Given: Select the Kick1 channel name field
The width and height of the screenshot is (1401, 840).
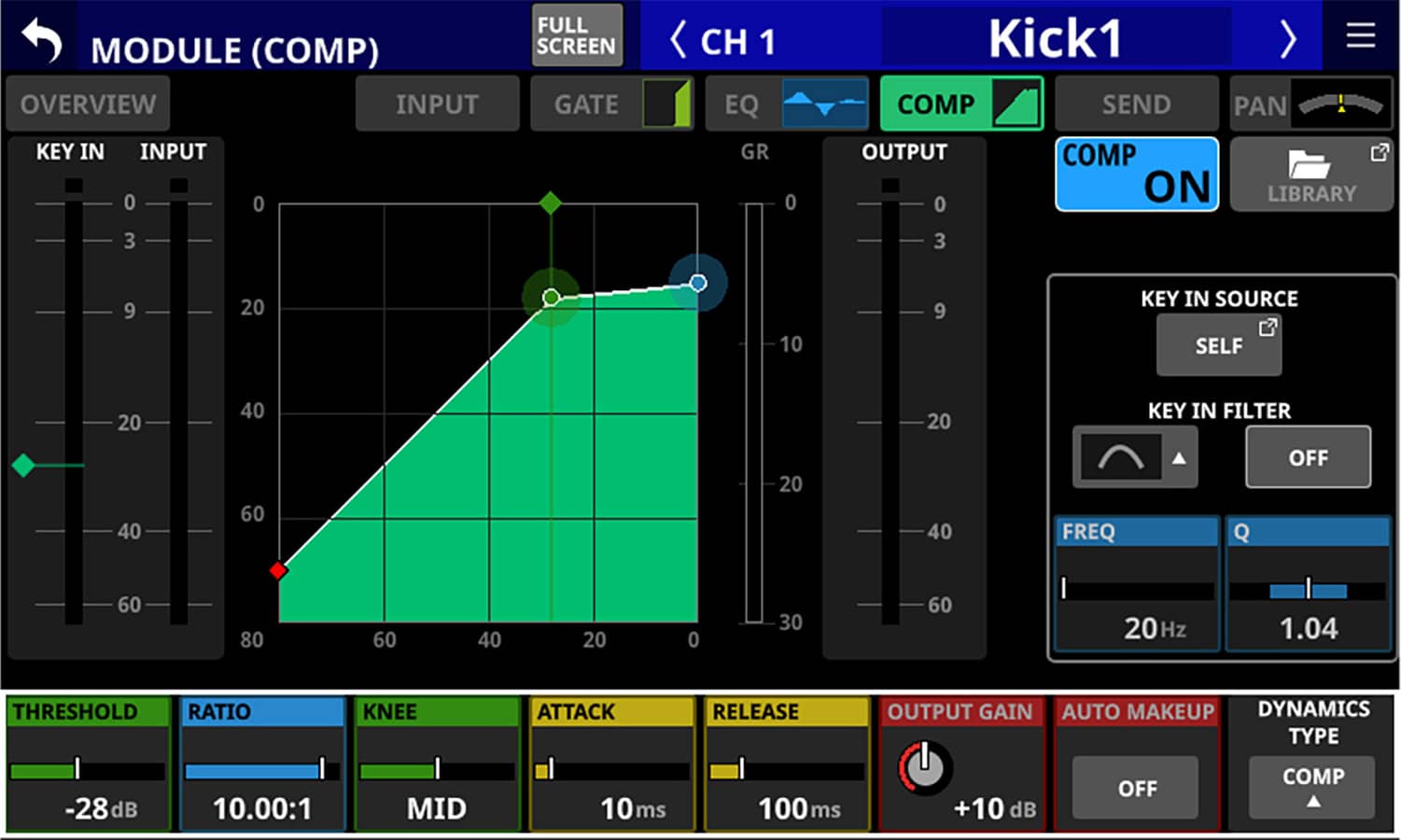Looking at the screenshot, I should [1055, 39].
